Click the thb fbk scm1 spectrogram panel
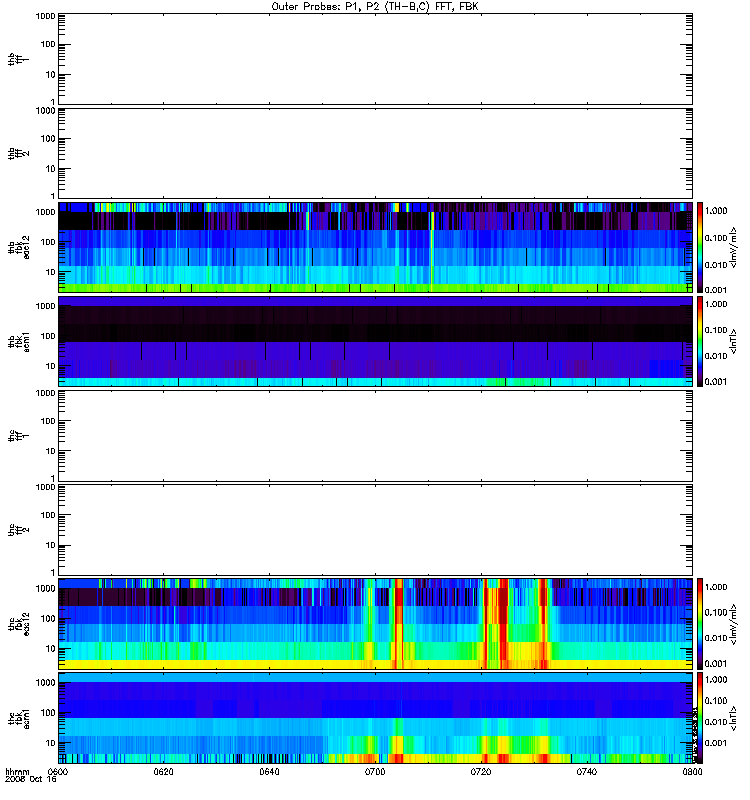The width and height of the screenshot is (750, 800). click(x=375, y=341)
